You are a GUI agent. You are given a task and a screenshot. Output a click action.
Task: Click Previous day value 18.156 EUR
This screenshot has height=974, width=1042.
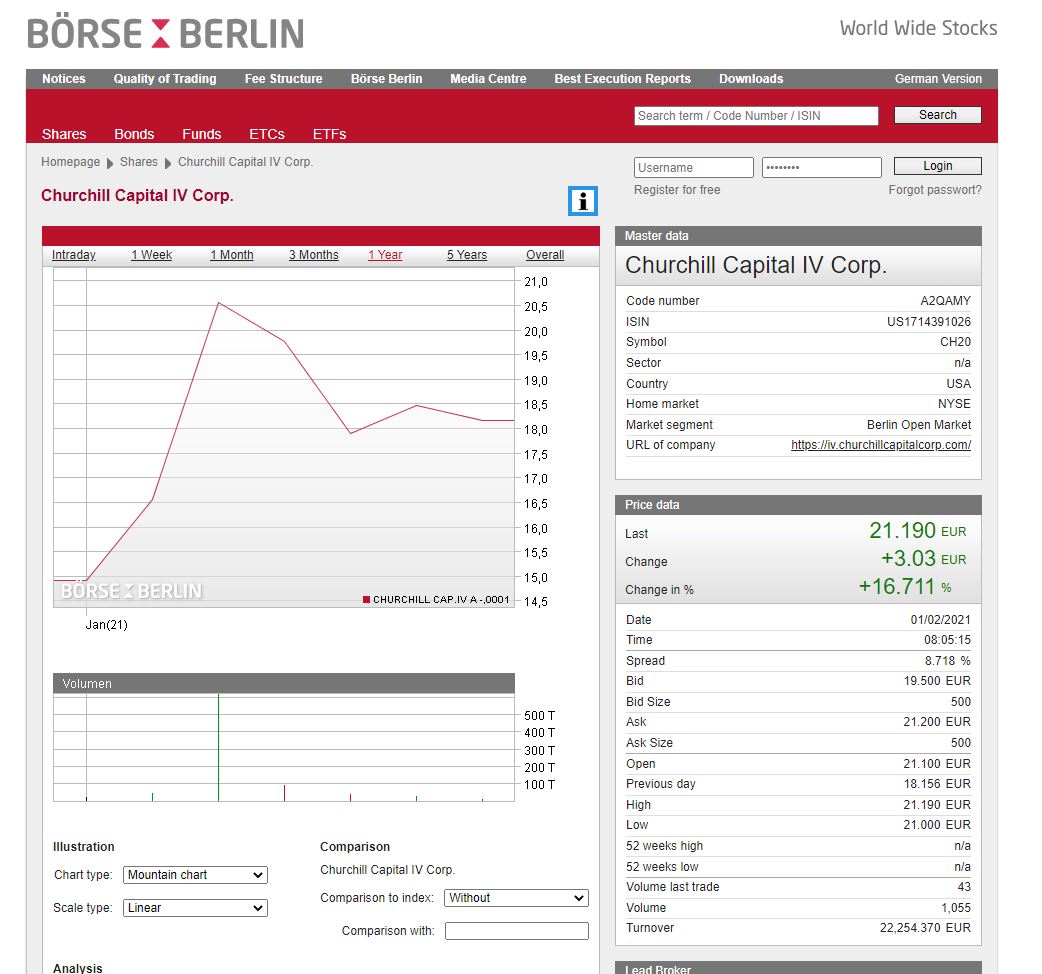point(937,784)
